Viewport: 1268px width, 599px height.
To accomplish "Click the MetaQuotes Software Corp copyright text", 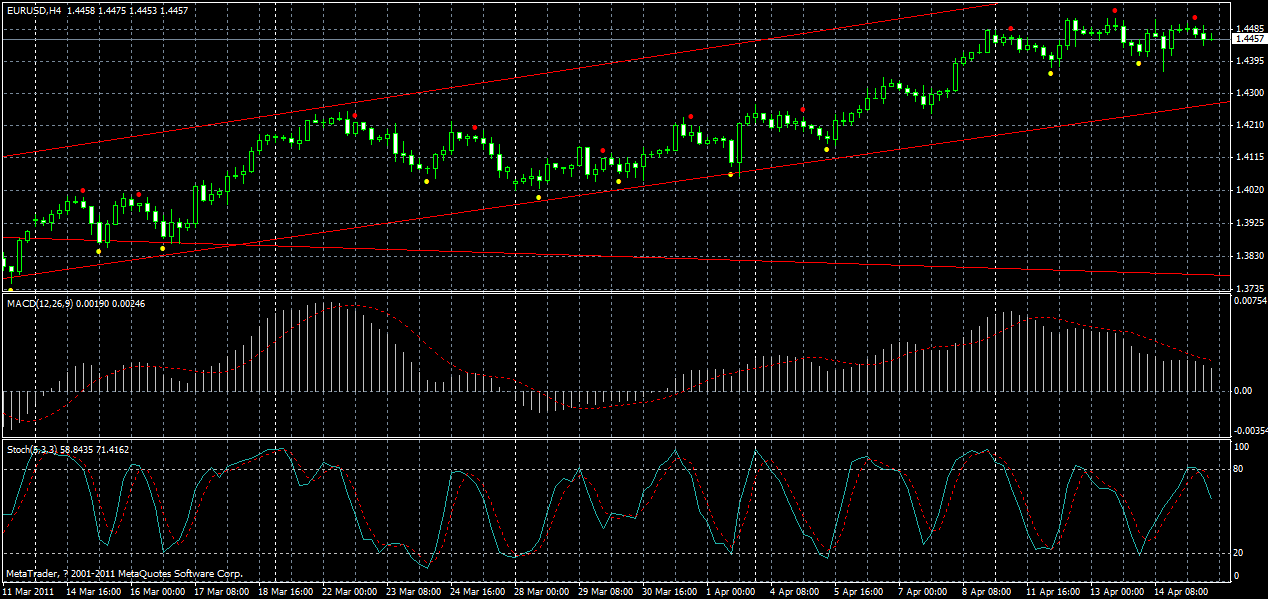I will click(x=125, y=574).
